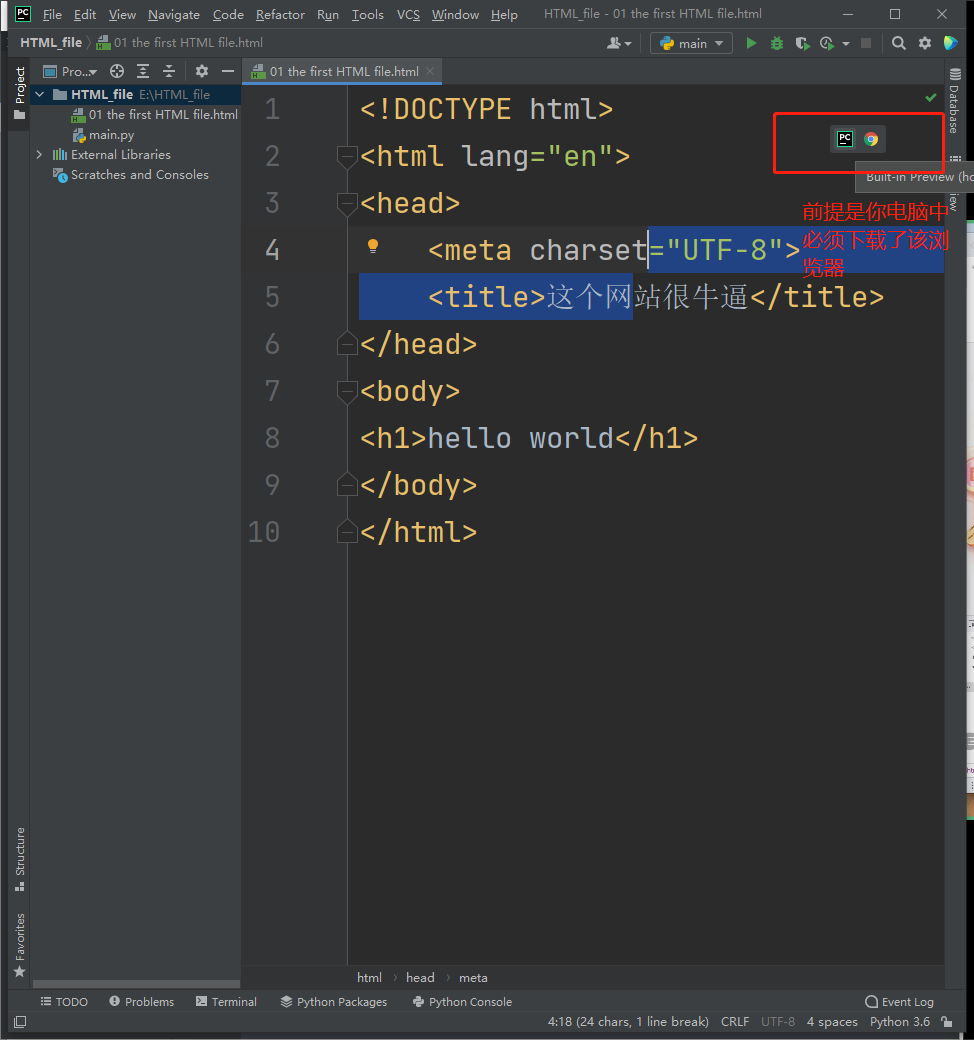Open in Built-in Preview PyCharm icon
The height and width of the screenshot is (1040, 974).
click(845, 139)
